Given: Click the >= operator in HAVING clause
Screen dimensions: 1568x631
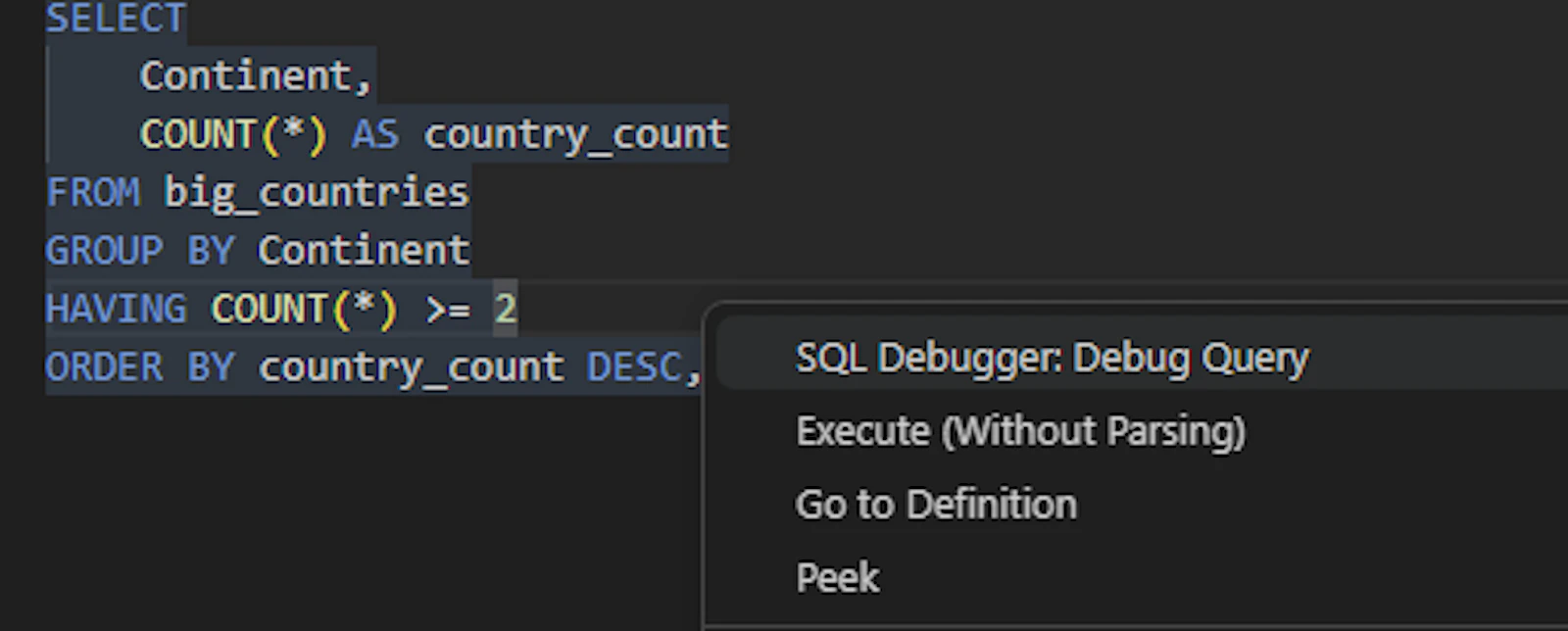Looking at the screenshot, I should pos(447,310).
